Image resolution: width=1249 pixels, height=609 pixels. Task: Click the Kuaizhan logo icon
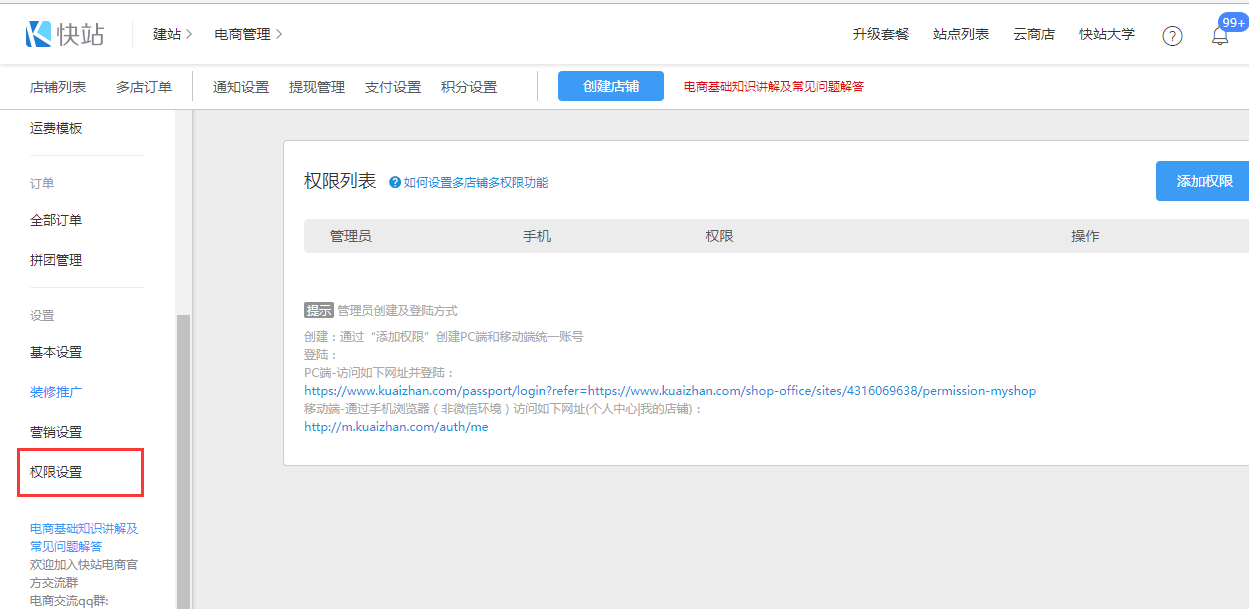(39, 34)
